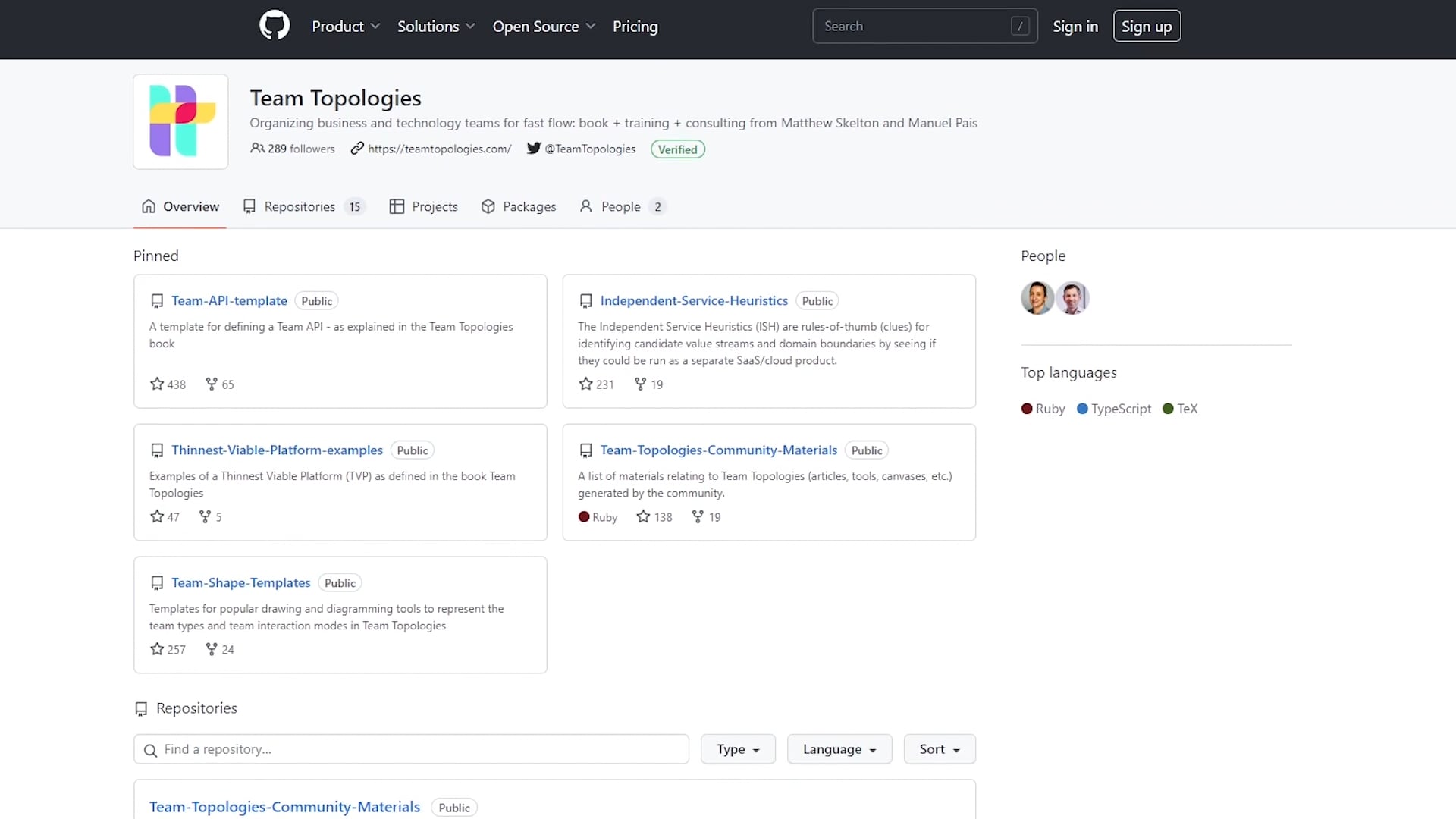Focus the Find a repository field
This screenshot has width=1456, height=819.
point(411,749)
